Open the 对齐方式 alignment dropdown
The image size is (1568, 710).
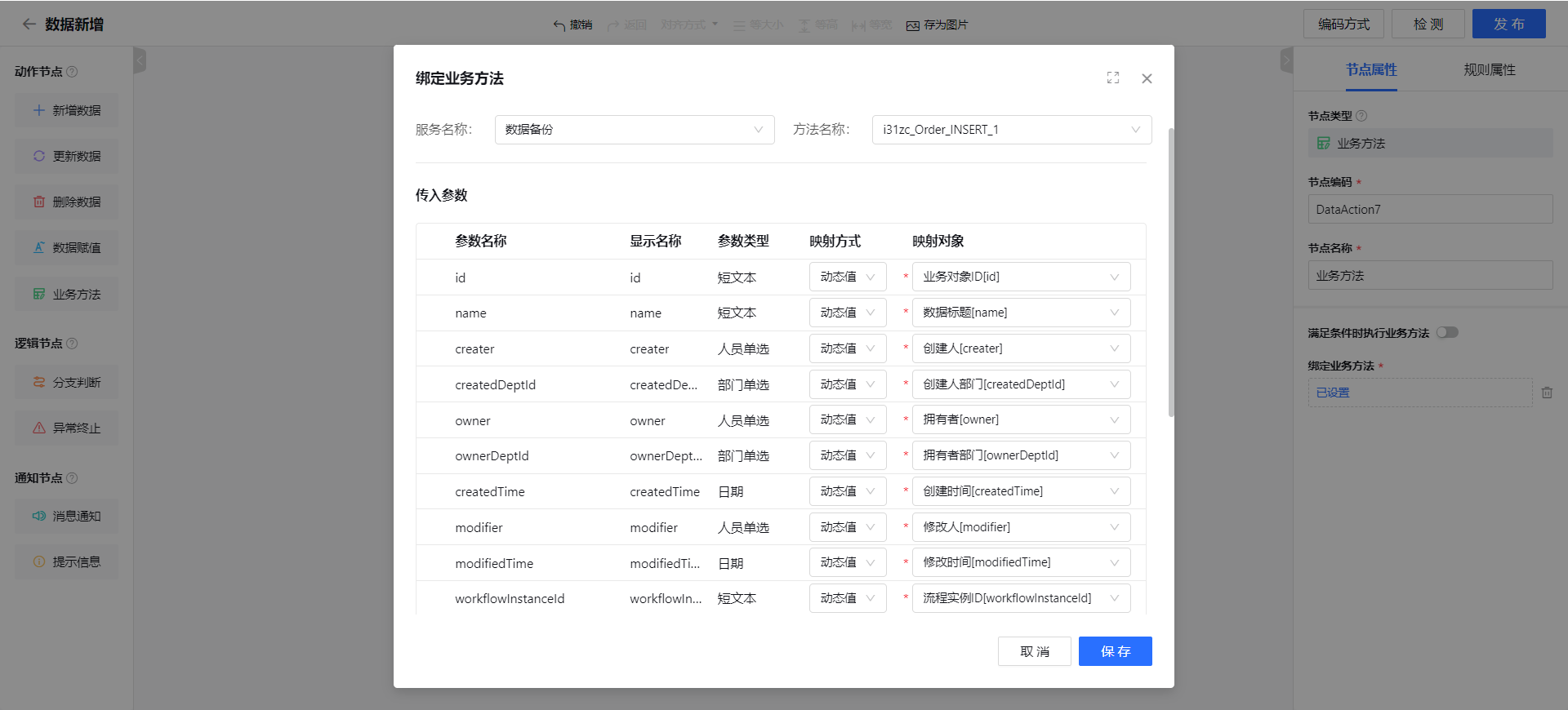click(x=689, y=24)
